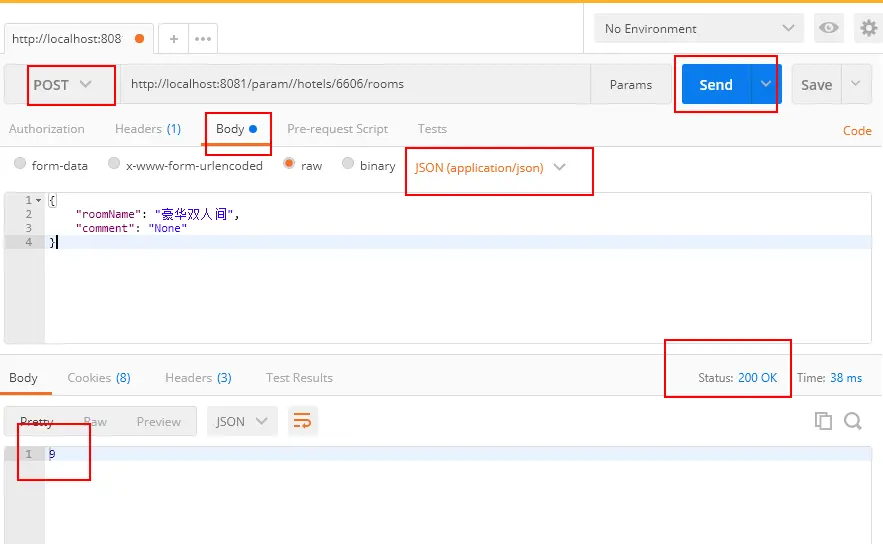
Task: Click the Params button
Action: point(631,84)
